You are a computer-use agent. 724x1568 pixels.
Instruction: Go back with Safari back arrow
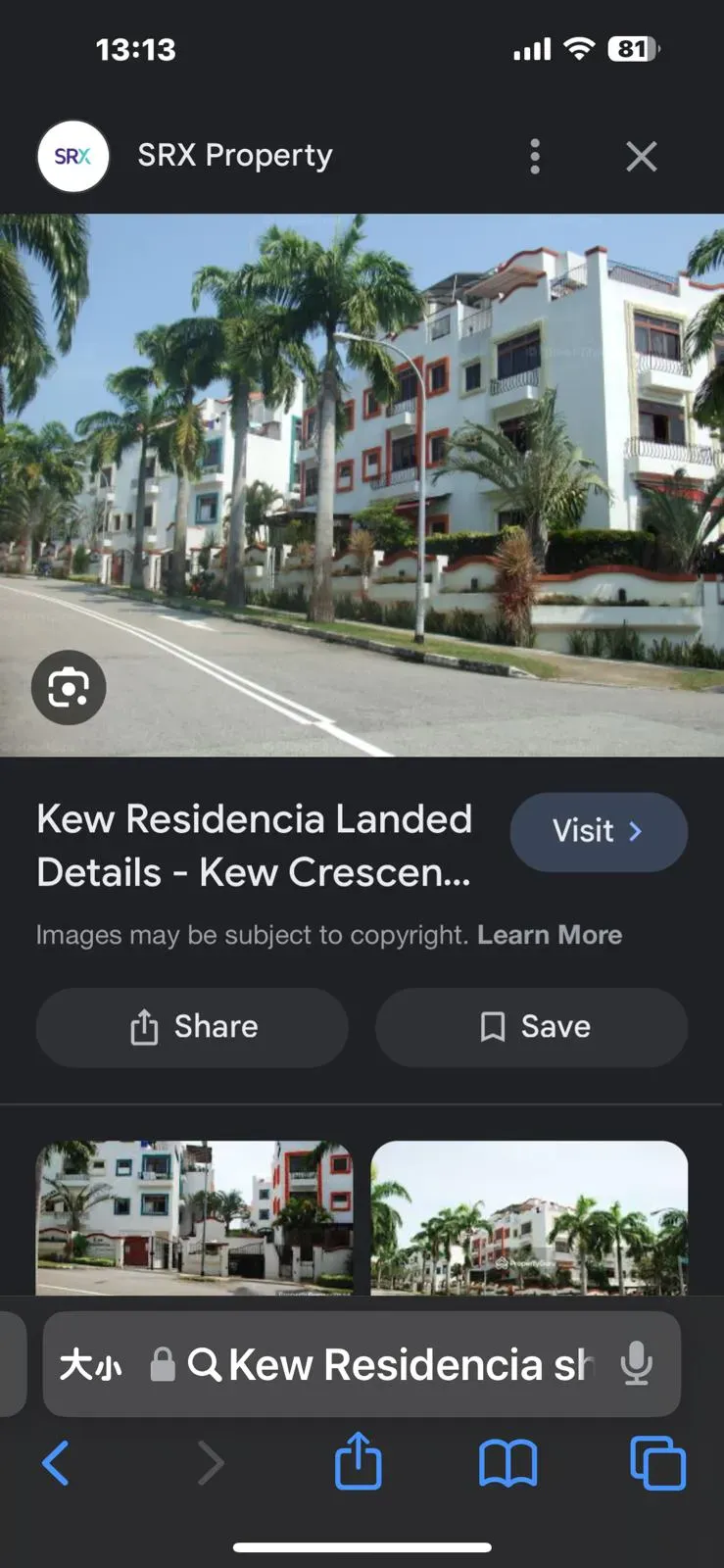point(57,1463)
